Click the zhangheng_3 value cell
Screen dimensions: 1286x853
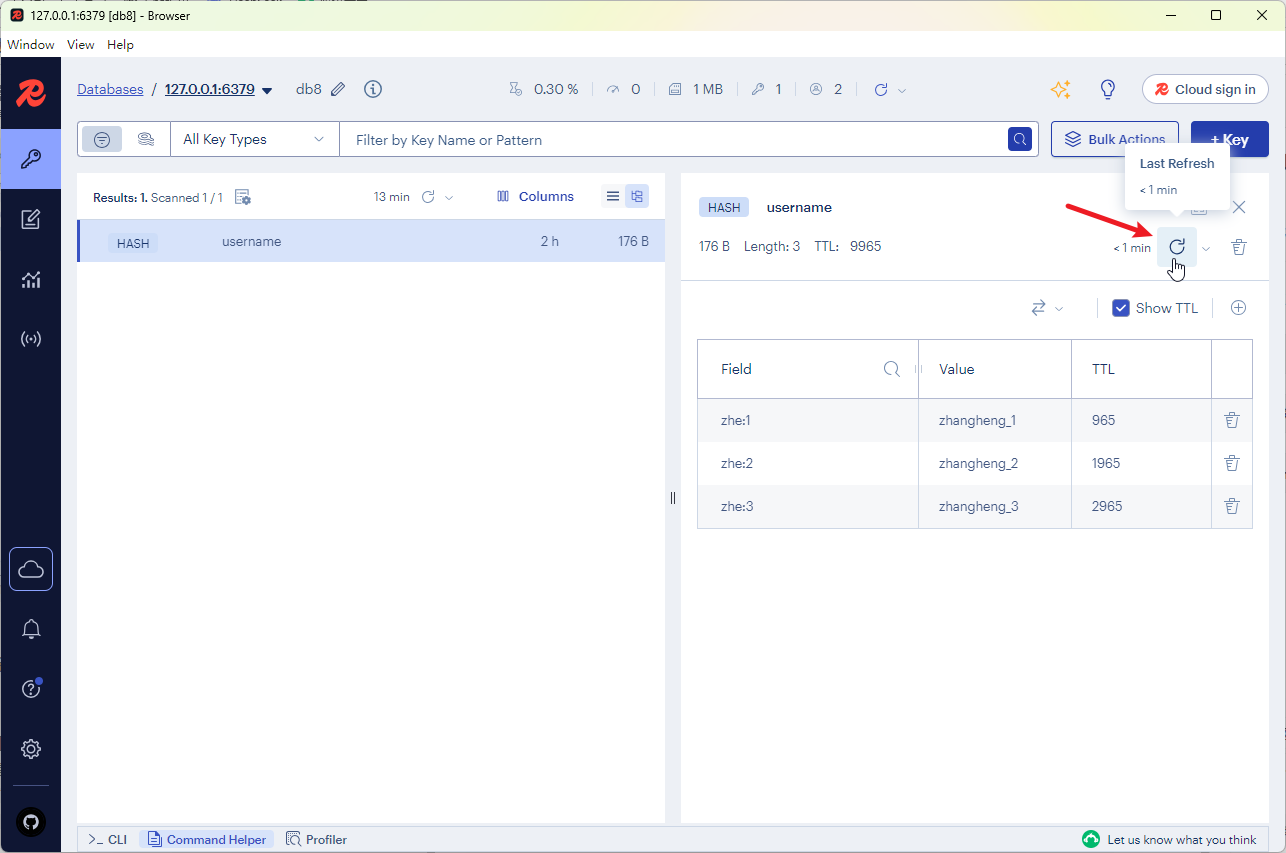(995, 506)
